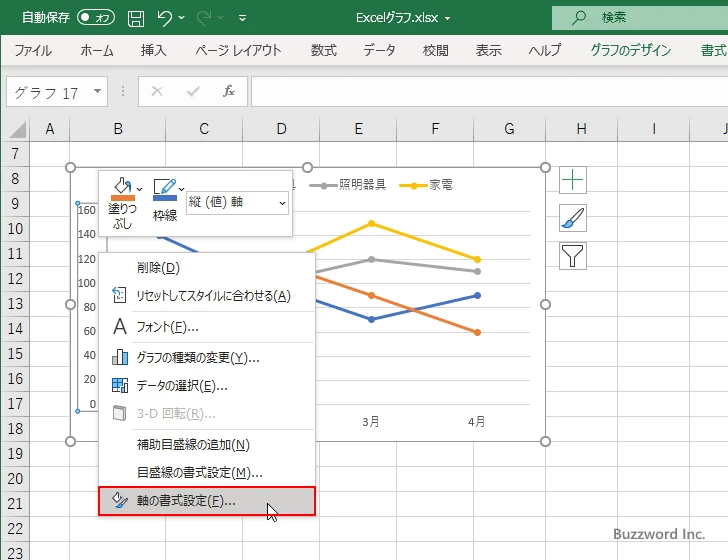Select the column B header
This screenshot has width=728, height=560.
[118, 129]
